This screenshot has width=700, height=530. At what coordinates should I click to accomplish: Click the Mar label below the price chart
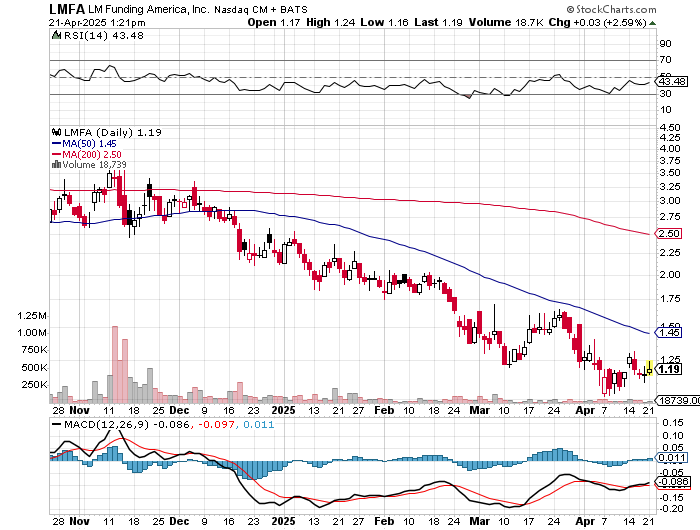coord(480,410)
